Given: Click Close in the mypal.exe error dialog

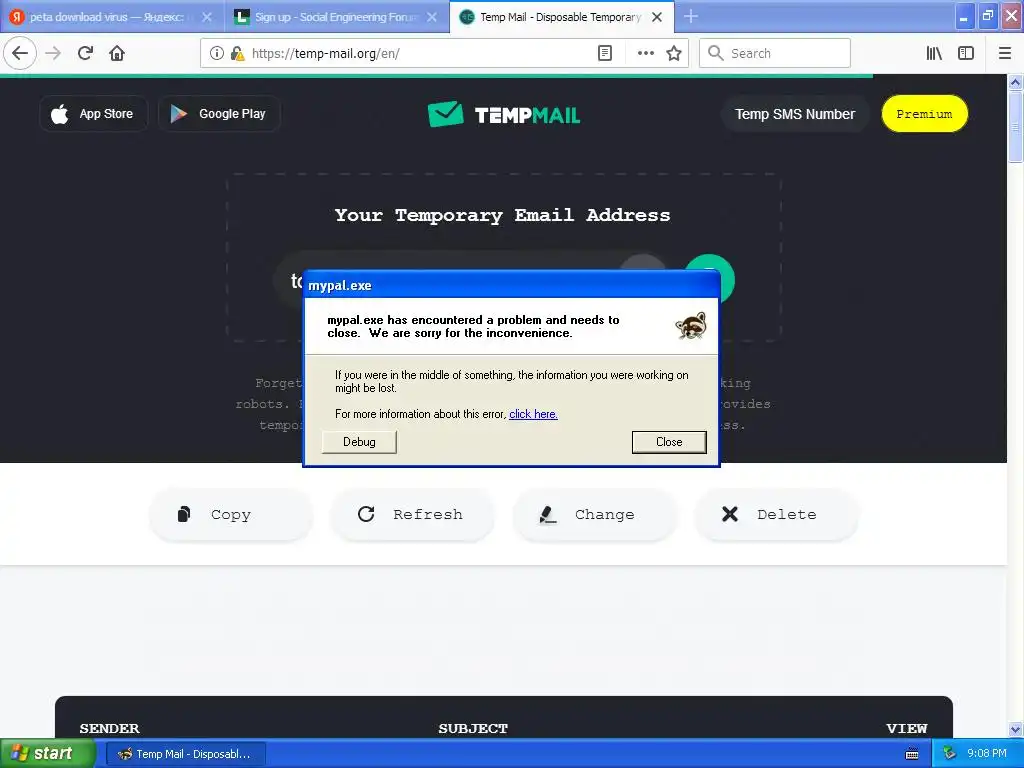Looking at the screenshot, I should pos(669,442).
